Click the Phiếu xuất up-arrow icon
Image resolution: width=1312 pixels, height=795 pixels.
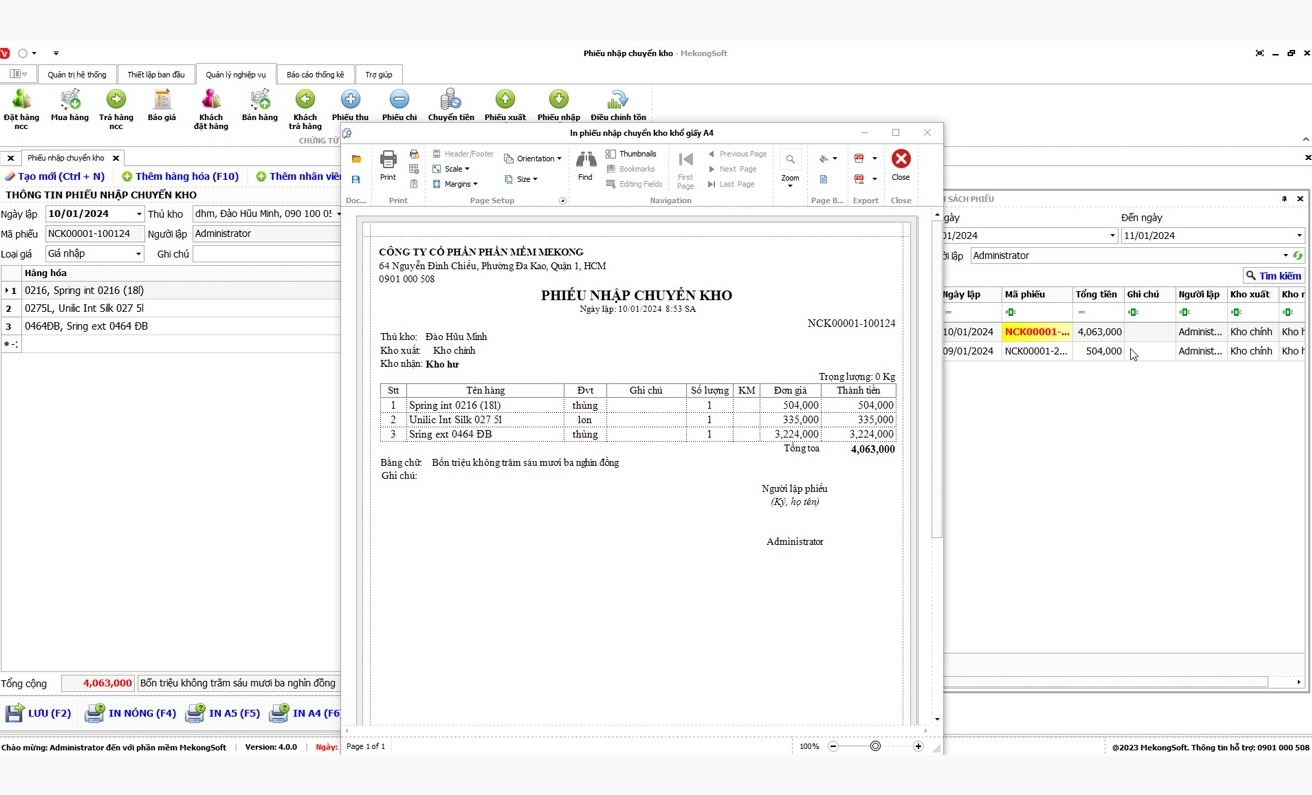[505, 100]
